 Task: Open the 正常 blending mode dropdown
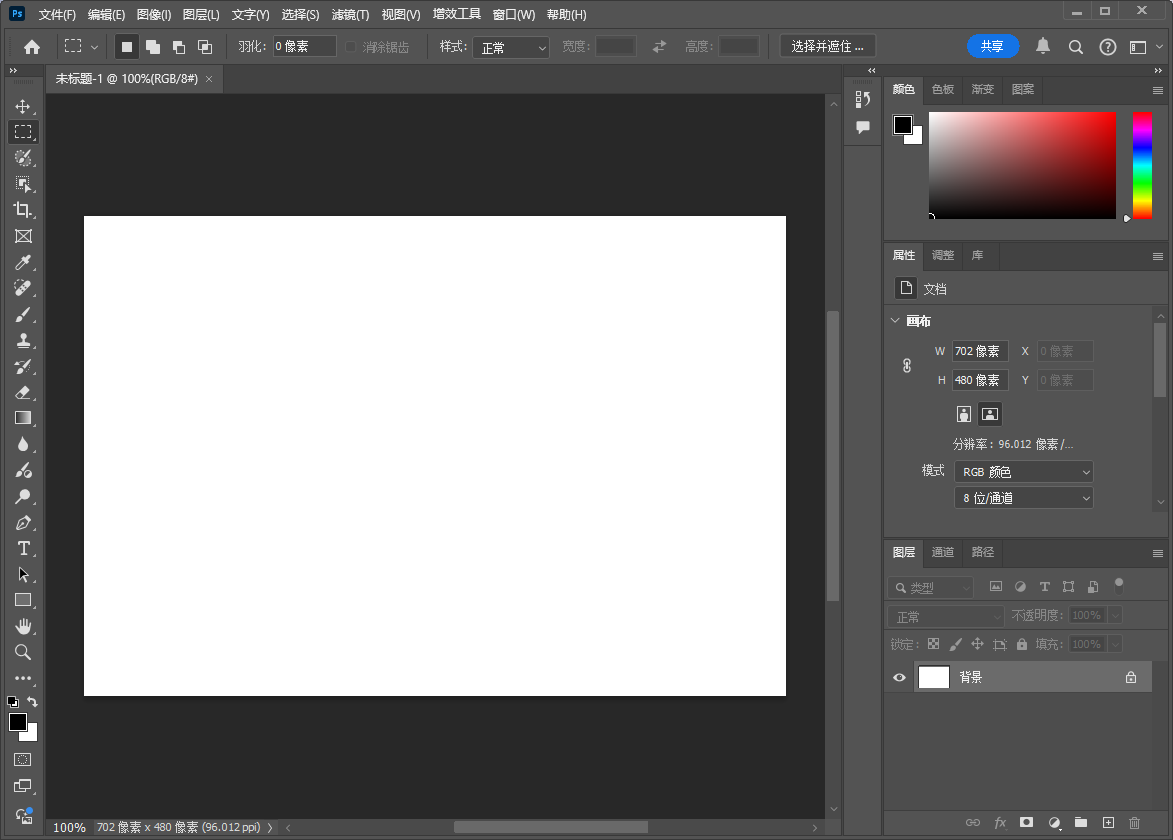pos(945,614)
